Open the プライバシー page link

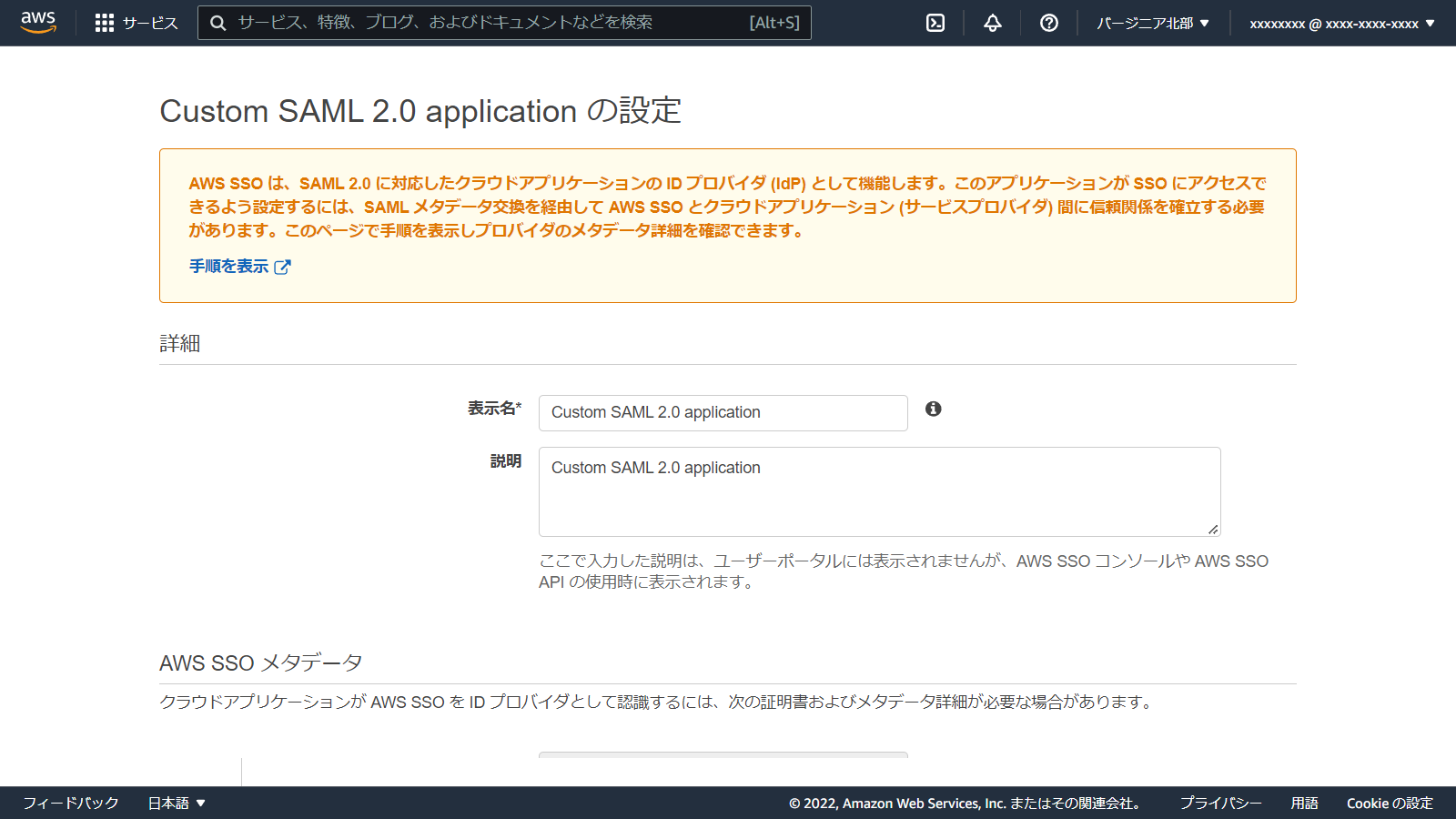pos(1219,803)
